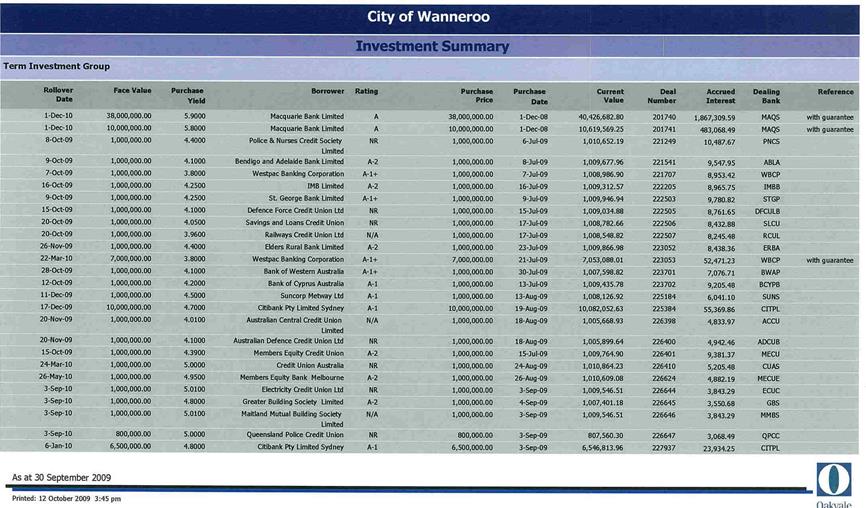Select Members Equity Bank Melbourne
Viewport: 866px width, 508px height.
tap(292, 377)
